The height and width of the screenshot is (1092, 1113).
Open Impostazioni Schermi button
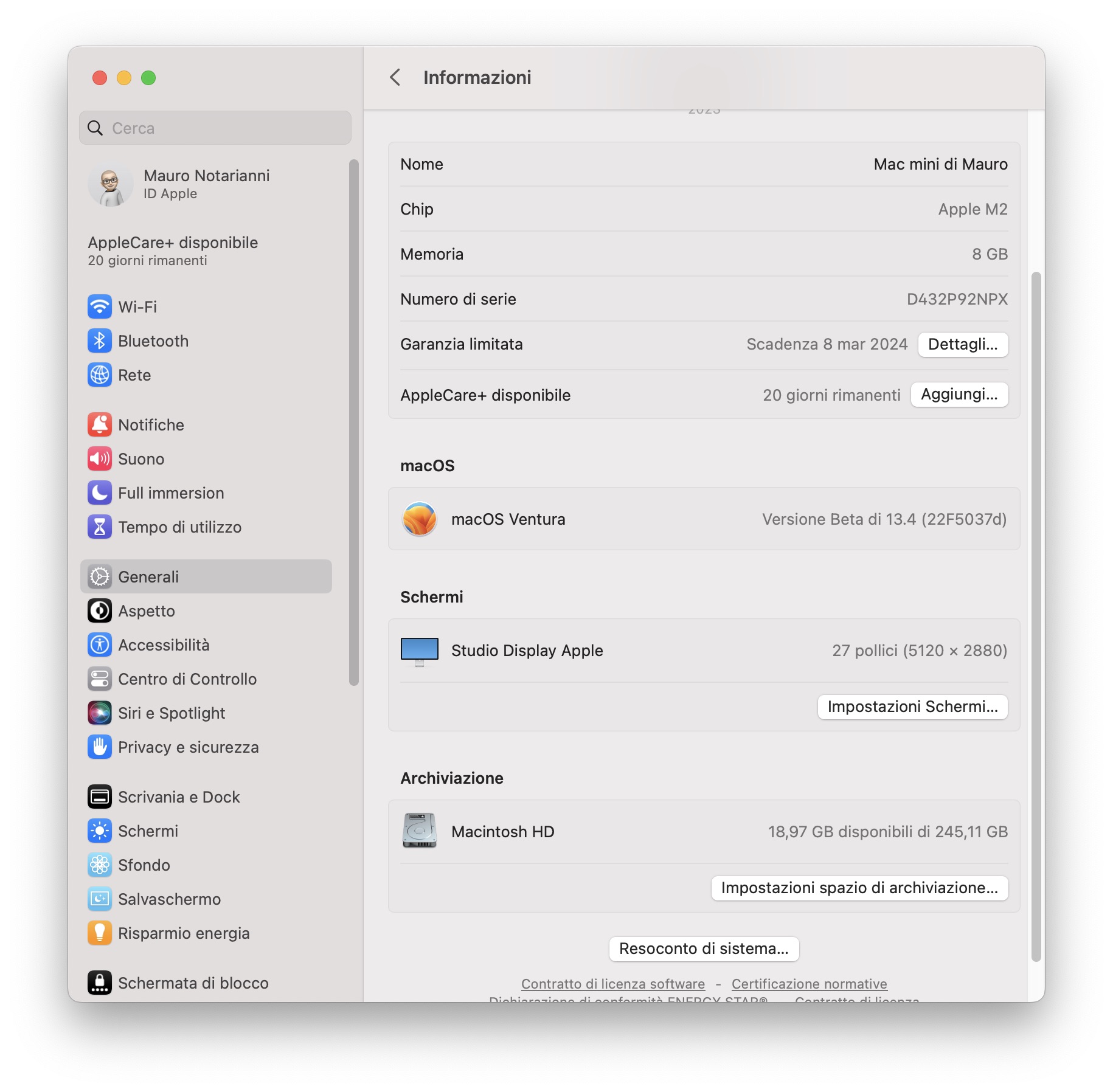coord(912,707)
